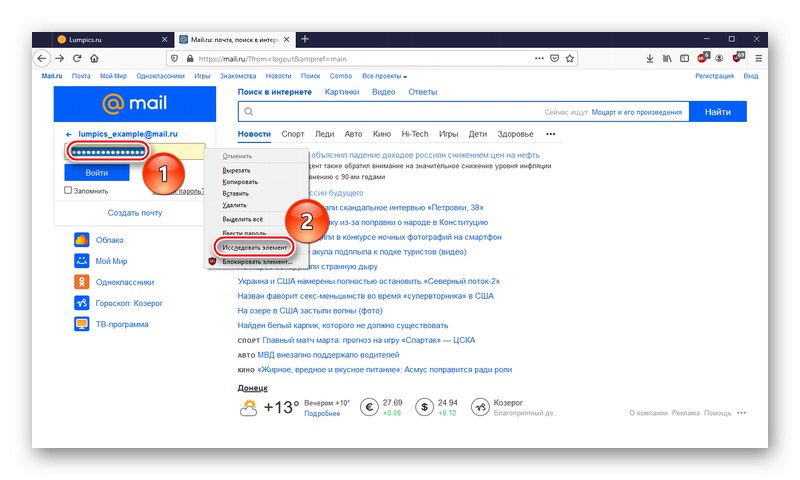This screenshot has height=480, width=800.
Task: Open the Firefox hamburger menu
Action: click(x=759, y=59)
